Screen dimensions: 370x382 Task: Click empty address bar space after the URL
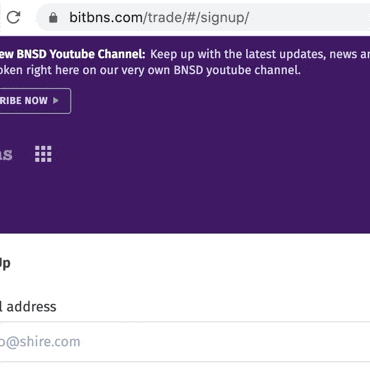310,17
